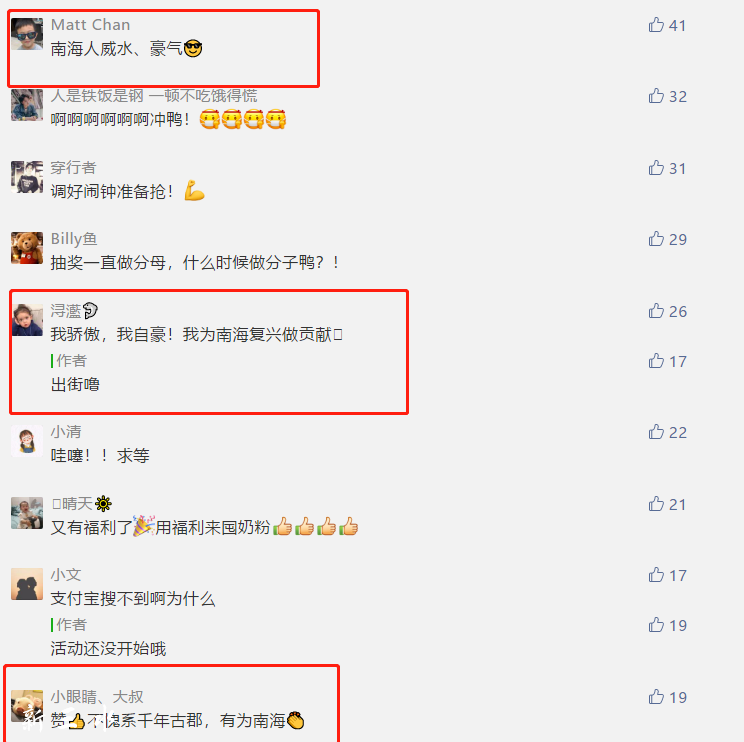The image size is (744, 742).
Task: Like author's reply 出街噜
Action: click(656, 361)
